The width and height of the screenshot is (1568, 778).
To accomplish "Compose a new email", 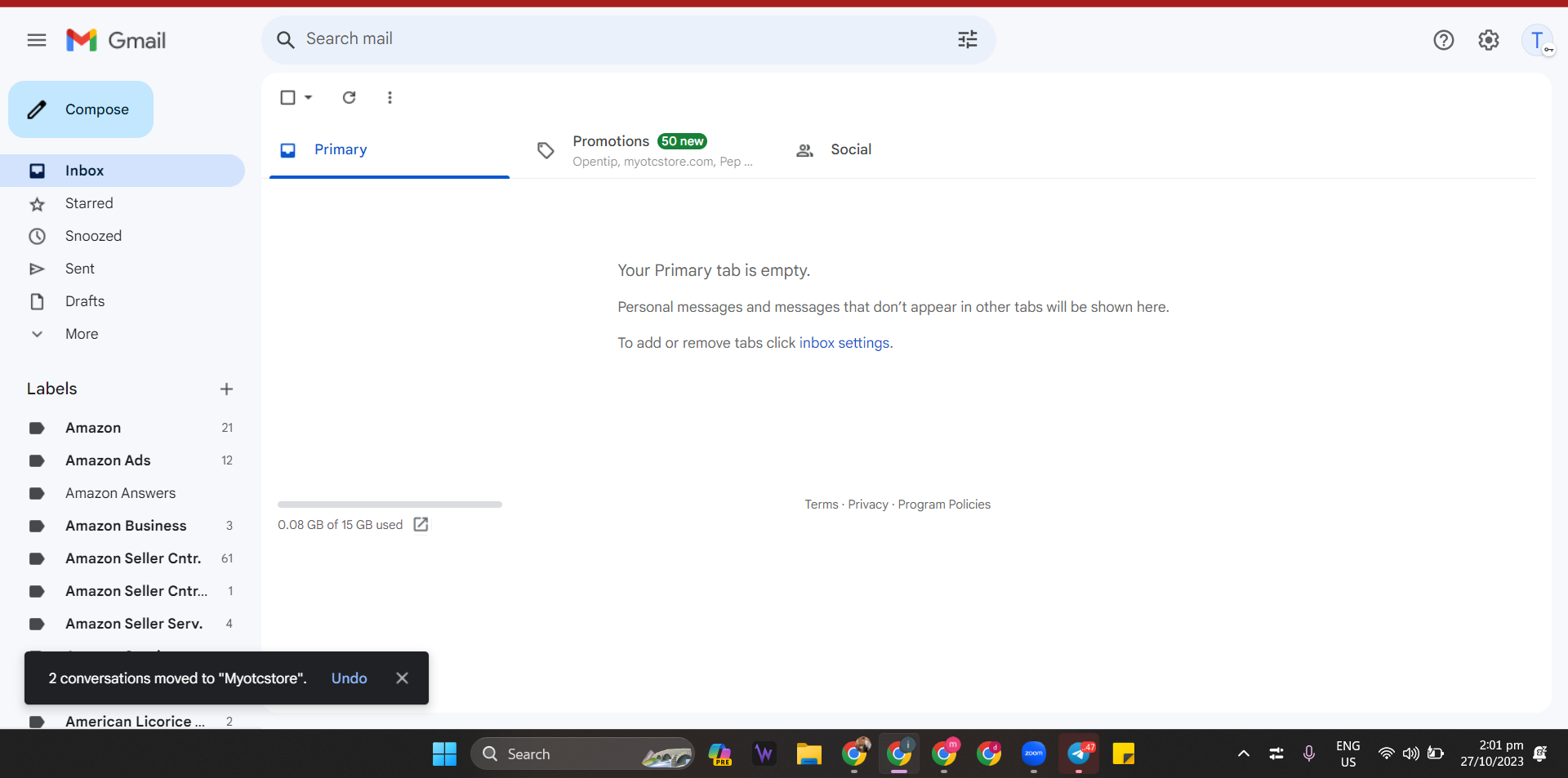I will (81, 109).
